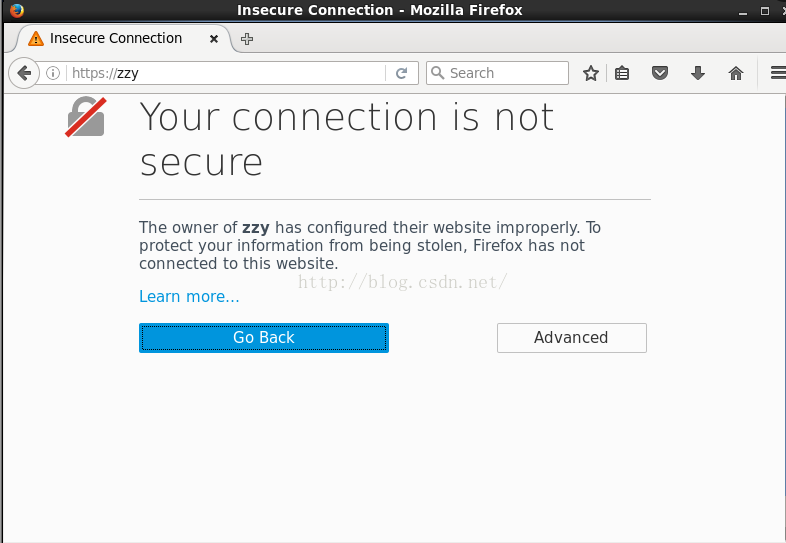Click the Go Back button
This screenshot has height=543, width=786.
click(x=264, y=338)
